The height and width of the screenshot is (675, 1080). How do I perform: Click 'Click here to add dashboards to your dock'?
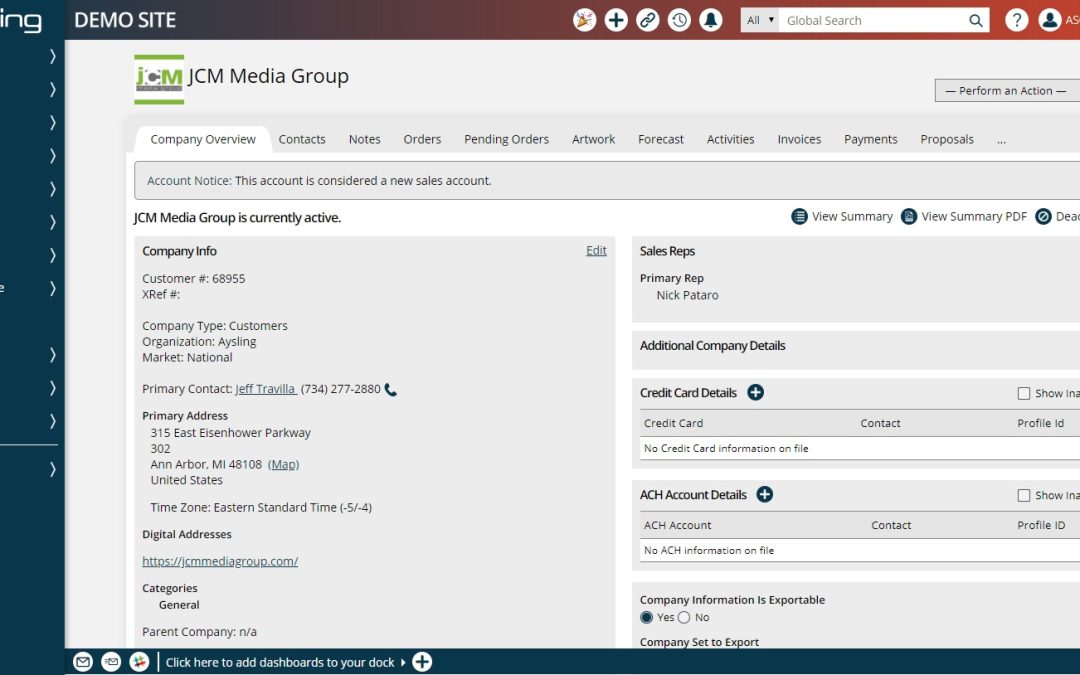pyautogui.click(x=280, y=663)
